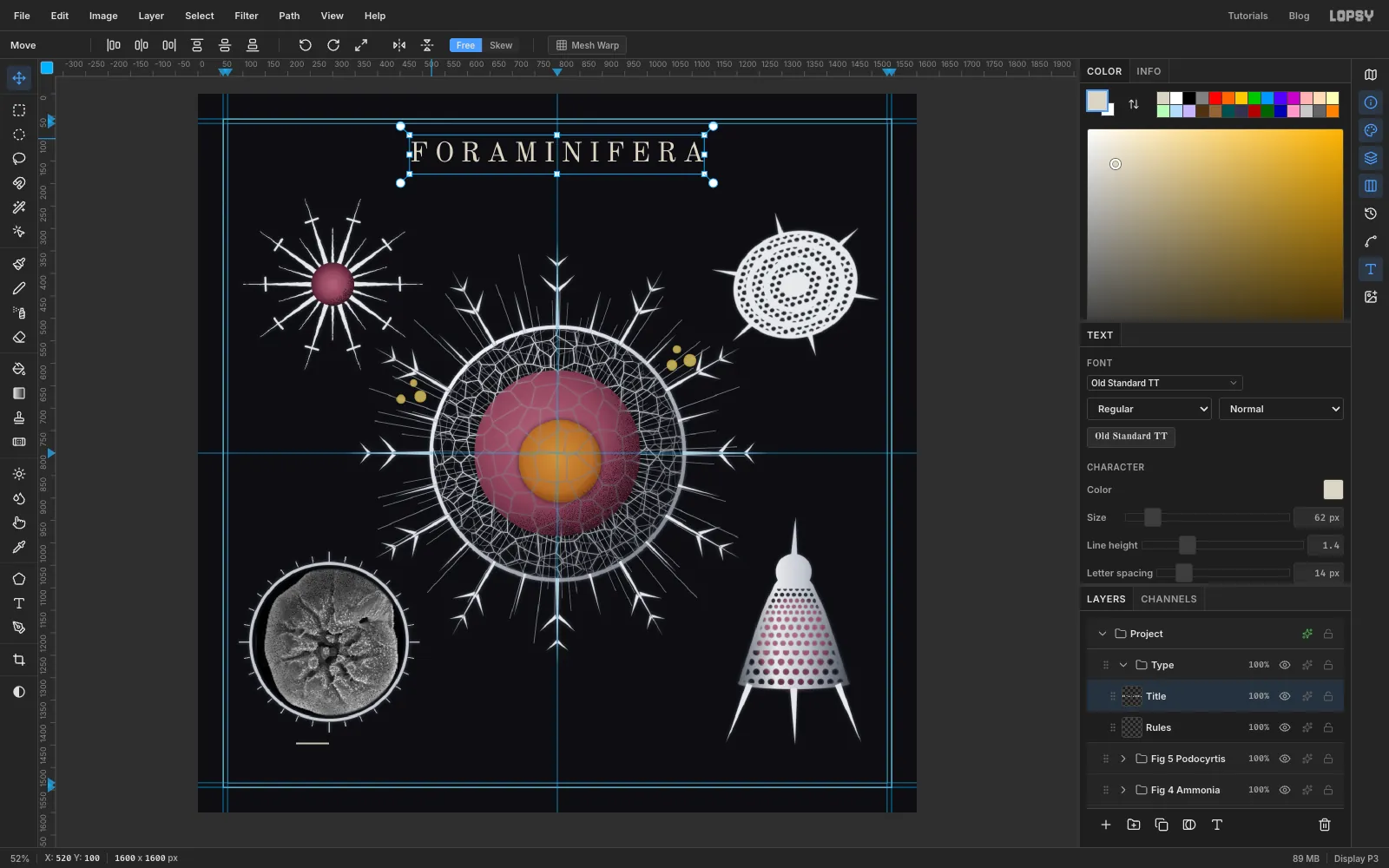Select the Type tool in left toolbar
1389x868 pixels.
pos(19,603)
